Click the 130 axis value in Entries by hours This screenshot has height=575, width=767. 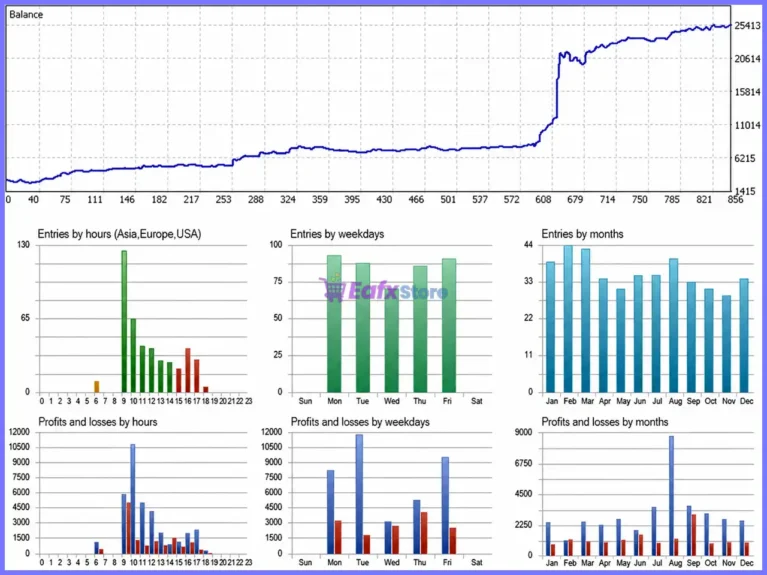(x=23, y=245)
